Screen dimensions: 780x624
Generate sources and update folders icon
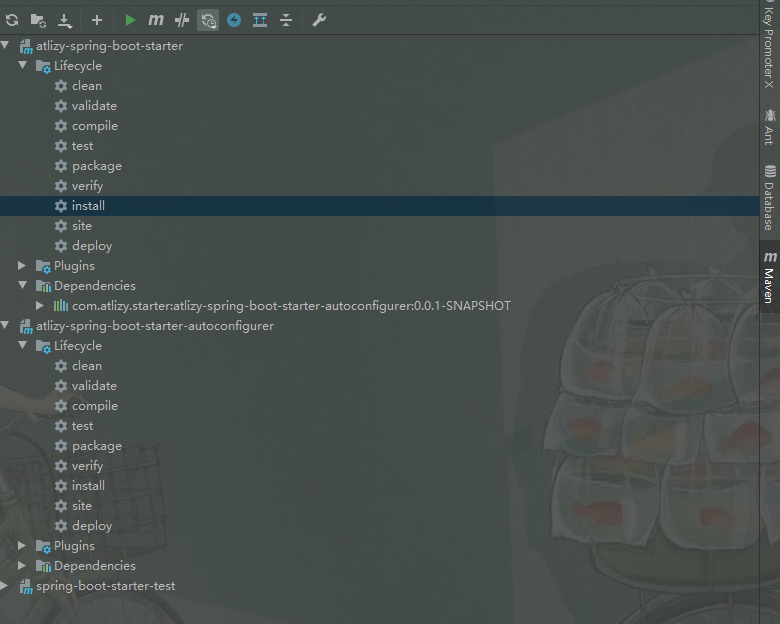[38, 20]
